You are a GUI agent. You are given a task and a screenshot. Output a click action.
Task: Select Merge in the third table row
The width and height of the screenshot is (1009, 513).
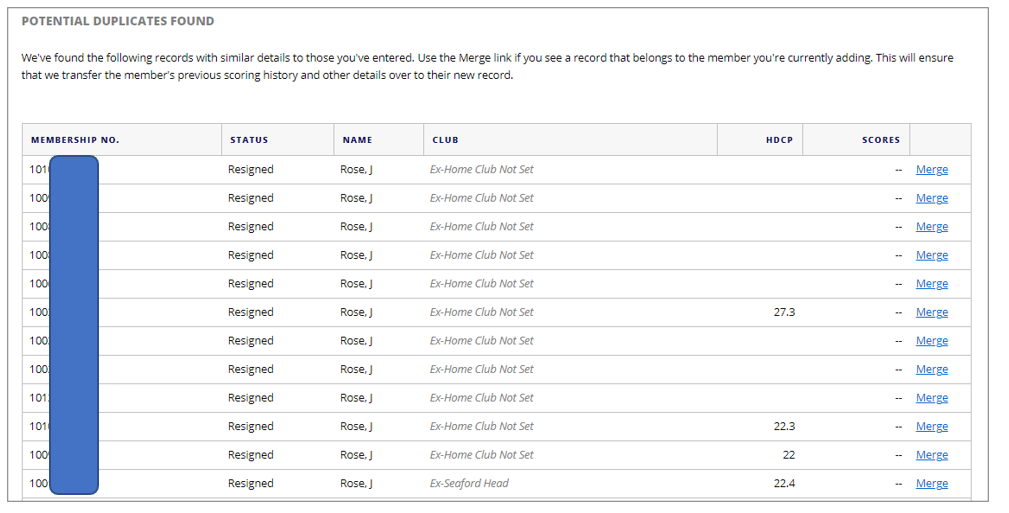(931, 227)
